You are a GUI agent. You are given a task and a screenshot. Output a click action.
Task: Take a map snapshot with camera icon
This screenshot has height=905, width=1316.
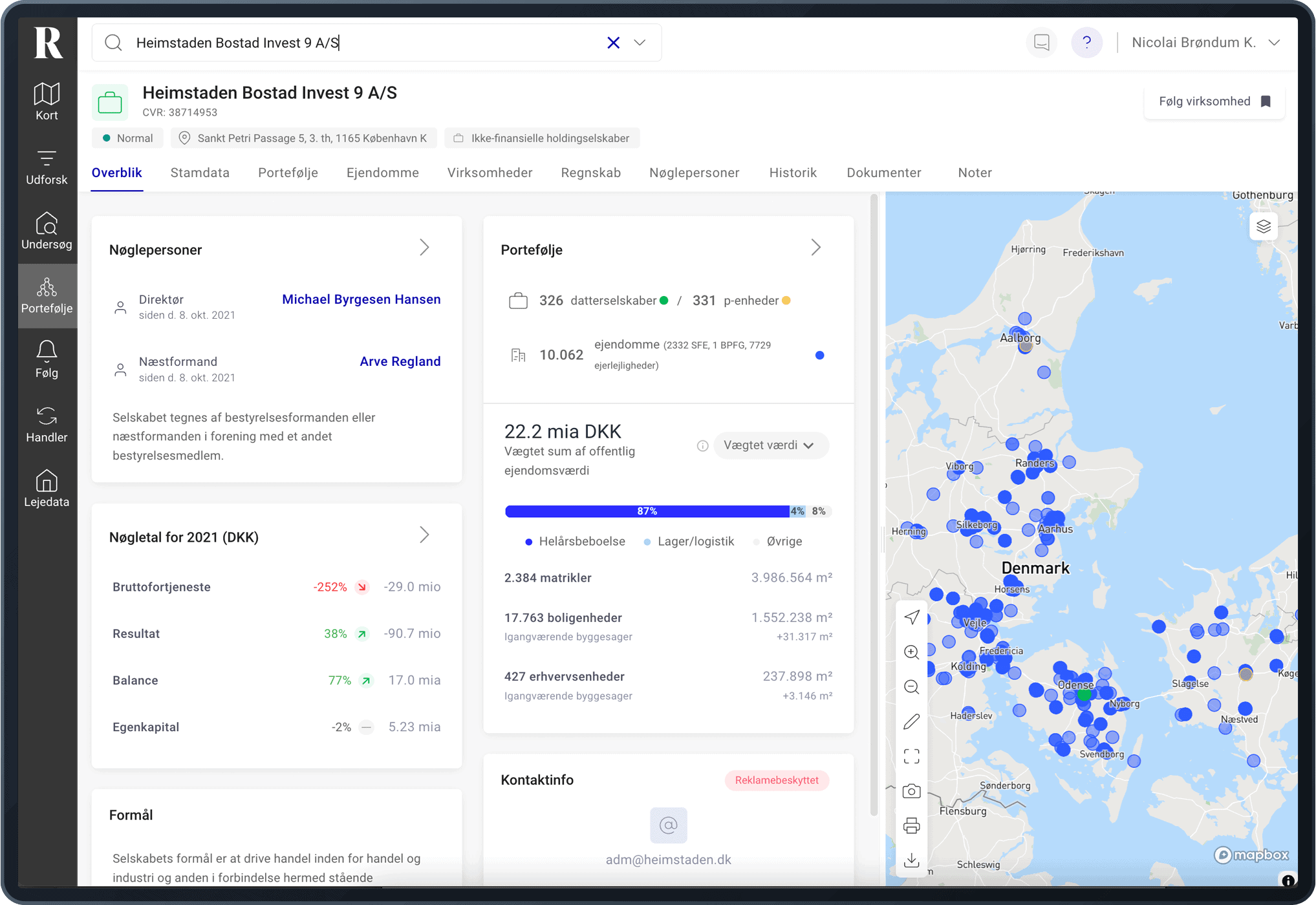coord(911,791)
